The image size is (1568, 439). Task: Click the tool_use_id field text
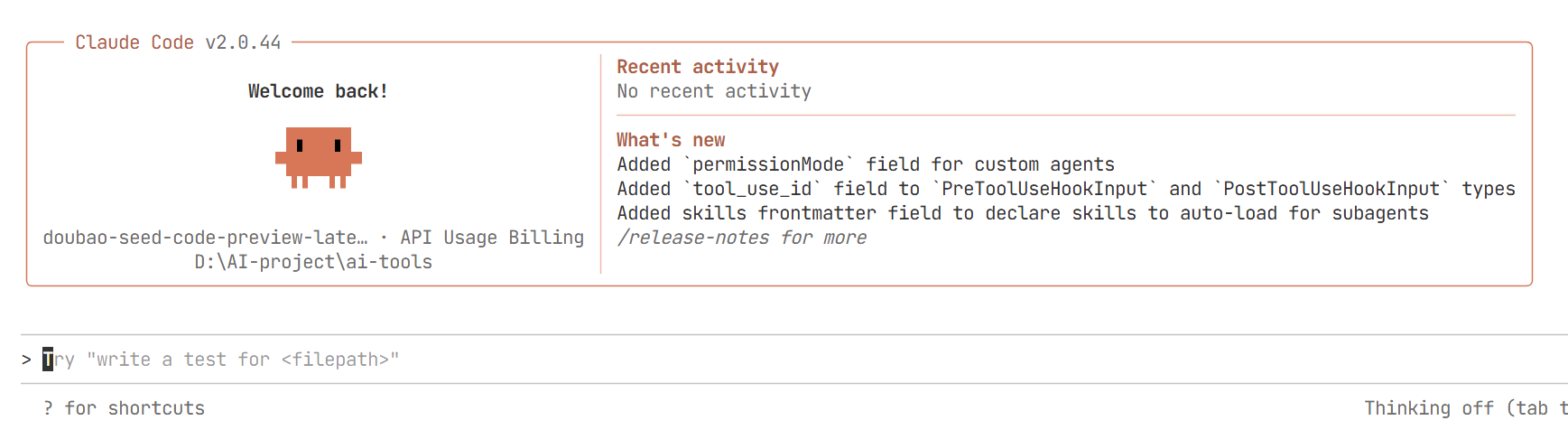pyautogui.click(x=752, y=189)
